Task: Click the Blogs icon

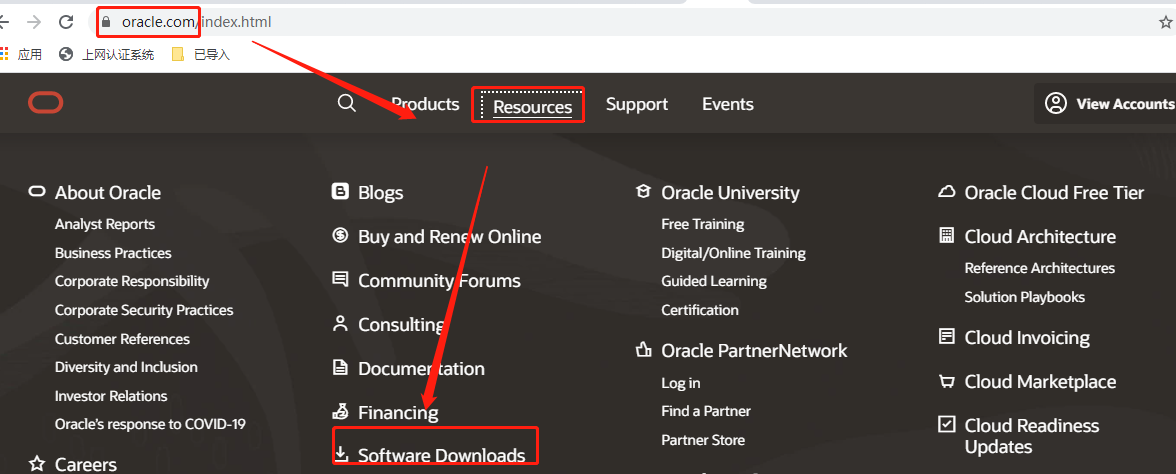Action: coord(340,192)
